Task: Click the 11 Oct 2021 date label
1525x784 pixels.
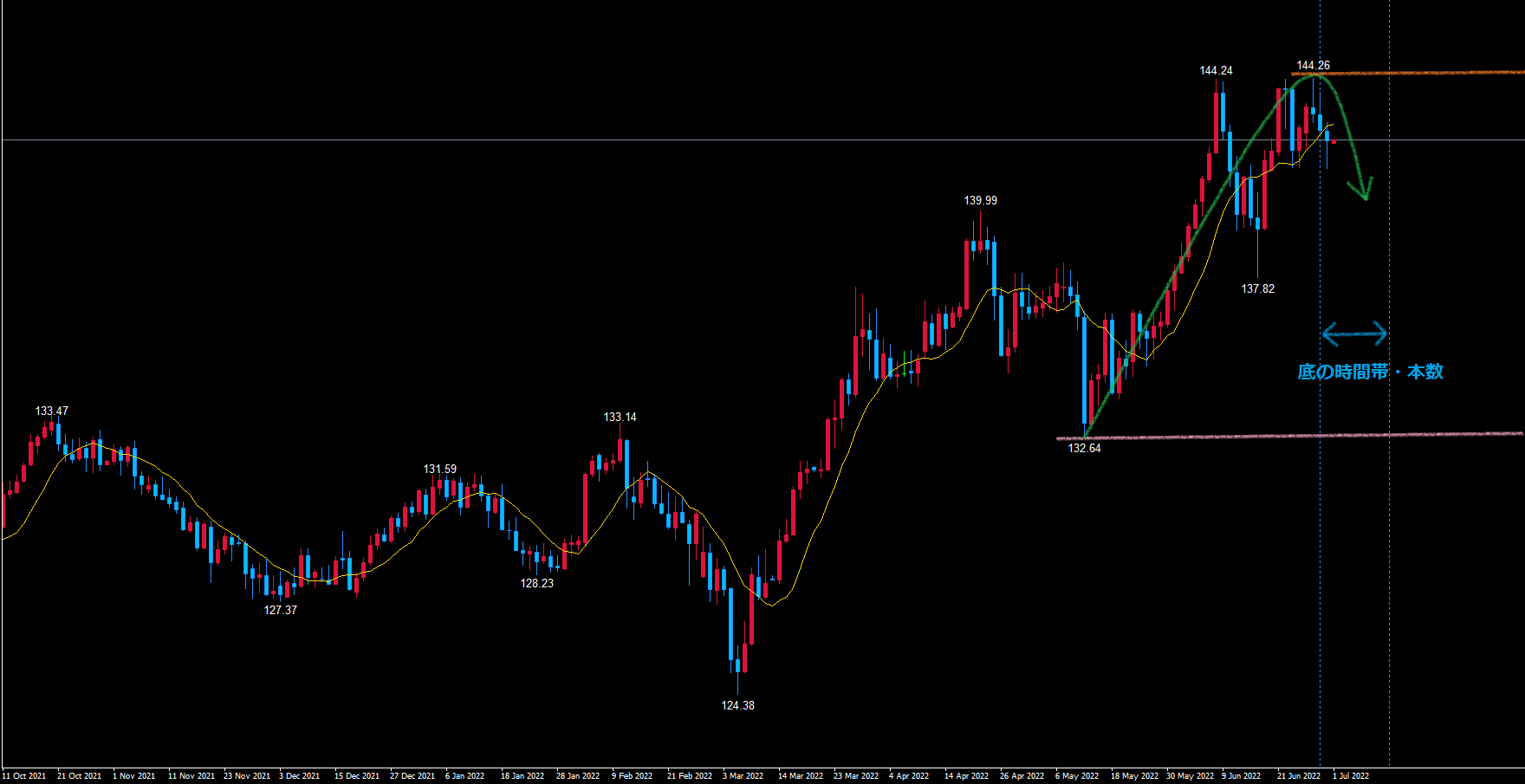Action: [24, 776]
